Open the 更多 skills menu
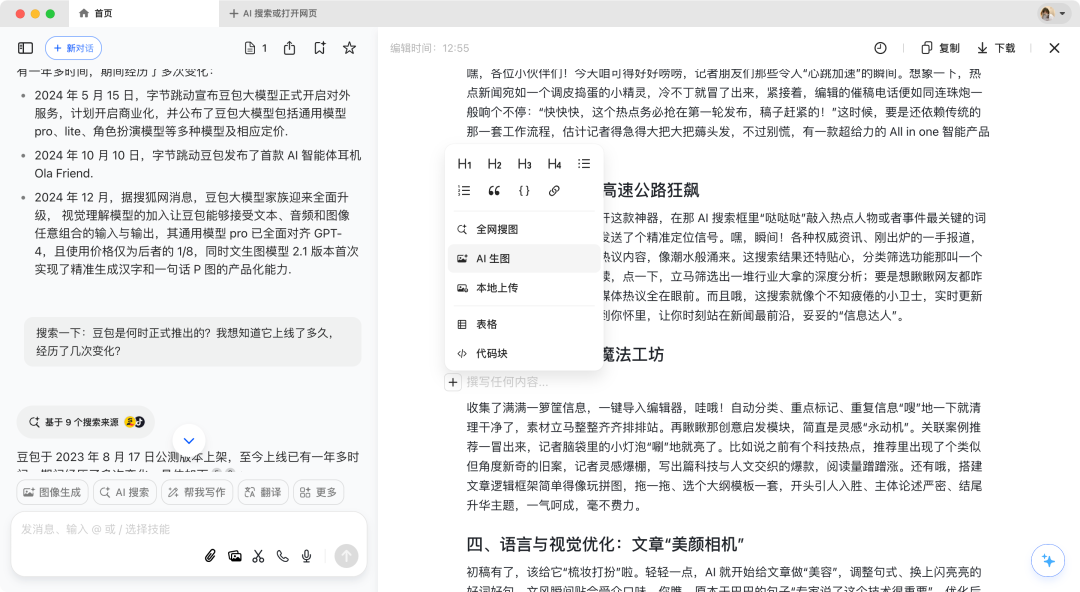Viewport: 1080px width, 592px height. [x=318, y=492]
